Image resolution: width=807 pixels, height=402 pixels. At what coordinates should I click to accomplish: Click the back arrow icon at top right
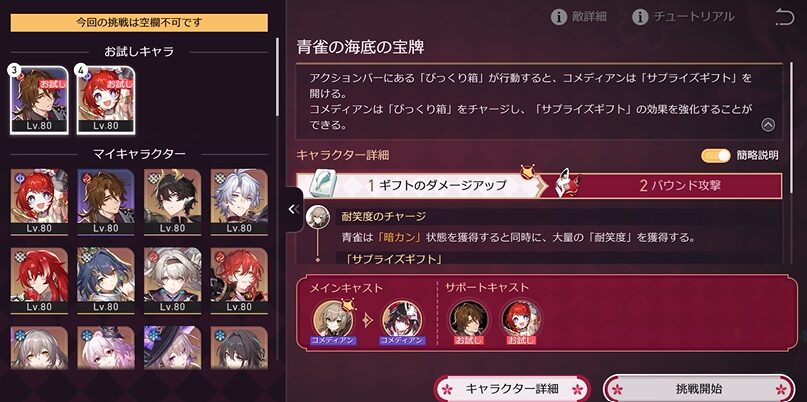pos(785,18)
